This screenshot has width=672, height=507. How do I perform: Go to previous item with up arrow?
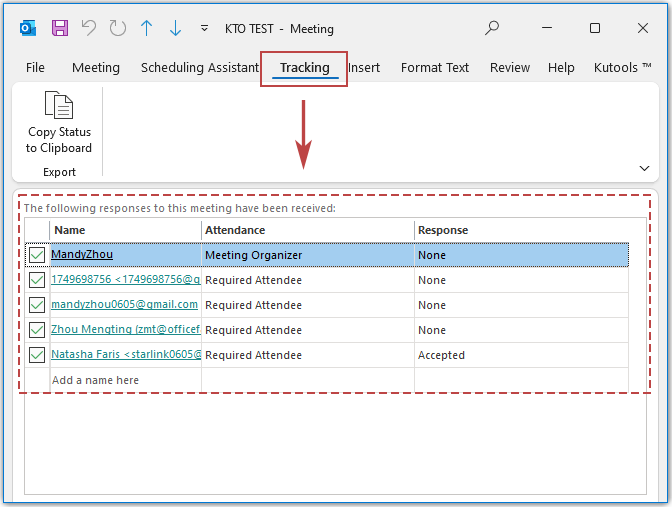147,29
